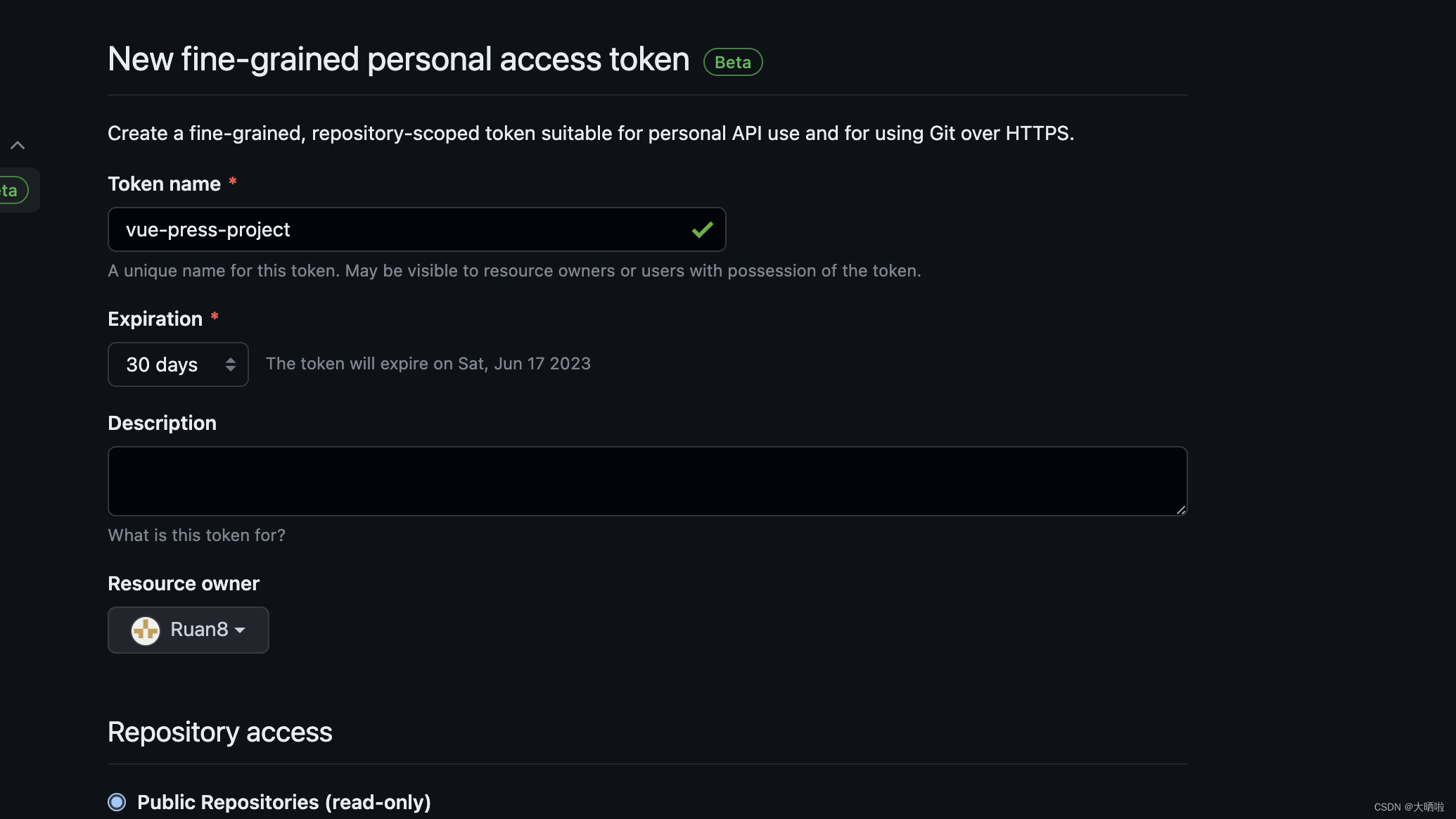Click the Token name label

pos(165,184)
